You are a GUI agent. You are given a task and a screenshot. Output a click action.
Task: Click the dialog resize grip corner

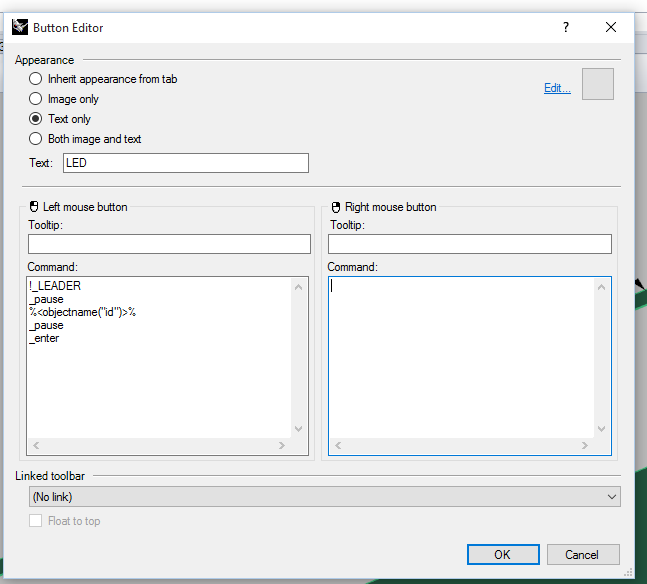628,572
